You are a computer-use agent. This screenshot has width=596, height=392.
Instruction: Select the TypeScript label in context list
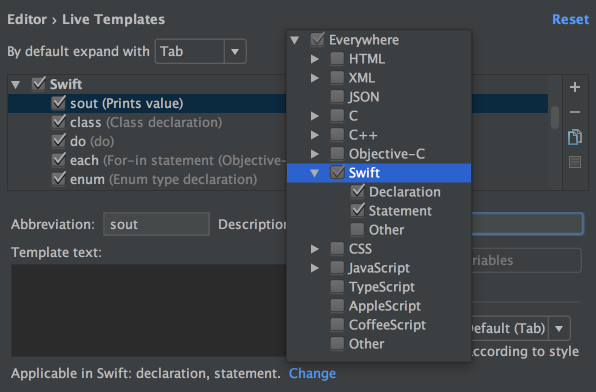click(382, 287)
